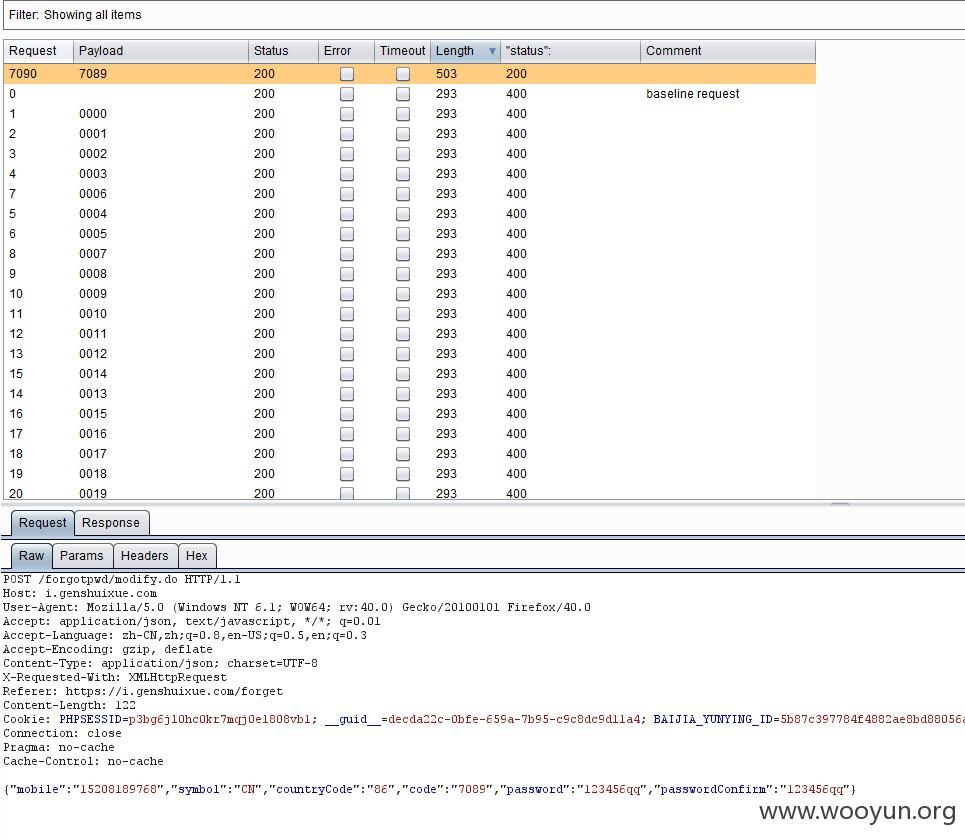The width and height of the screenshot is (965, 840).
Task: Toggle Timeout checkbox for payload 0018 row
Action: tap(403, 474)
